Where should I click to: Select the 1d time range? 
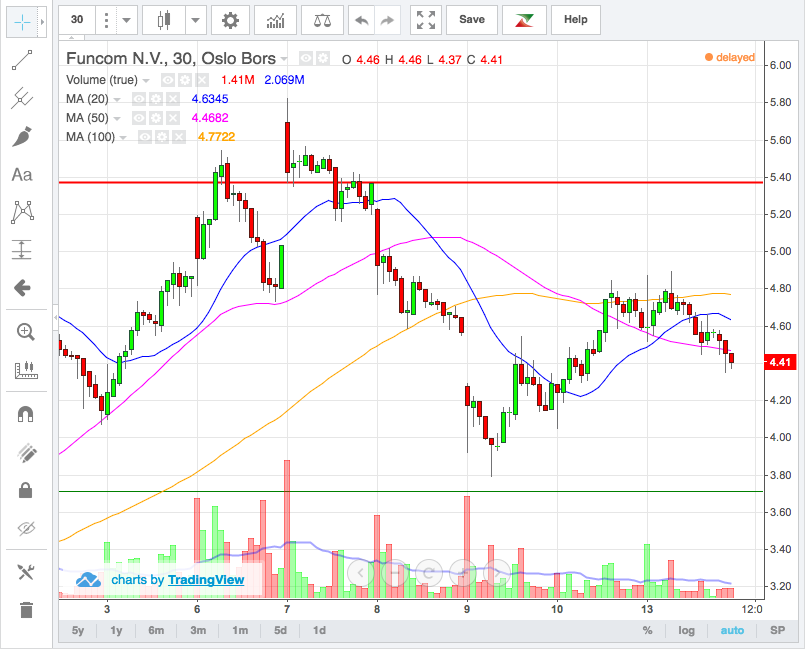319,630
